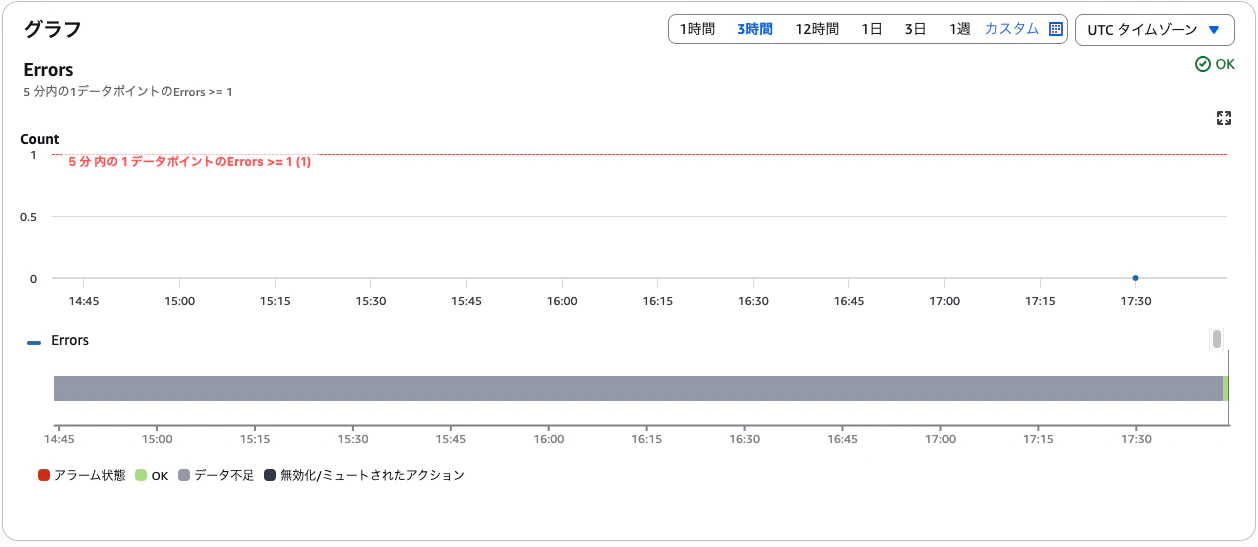1258x547 pixels.
Task: Select the 1週 time range
Action: tap(959, 29)
